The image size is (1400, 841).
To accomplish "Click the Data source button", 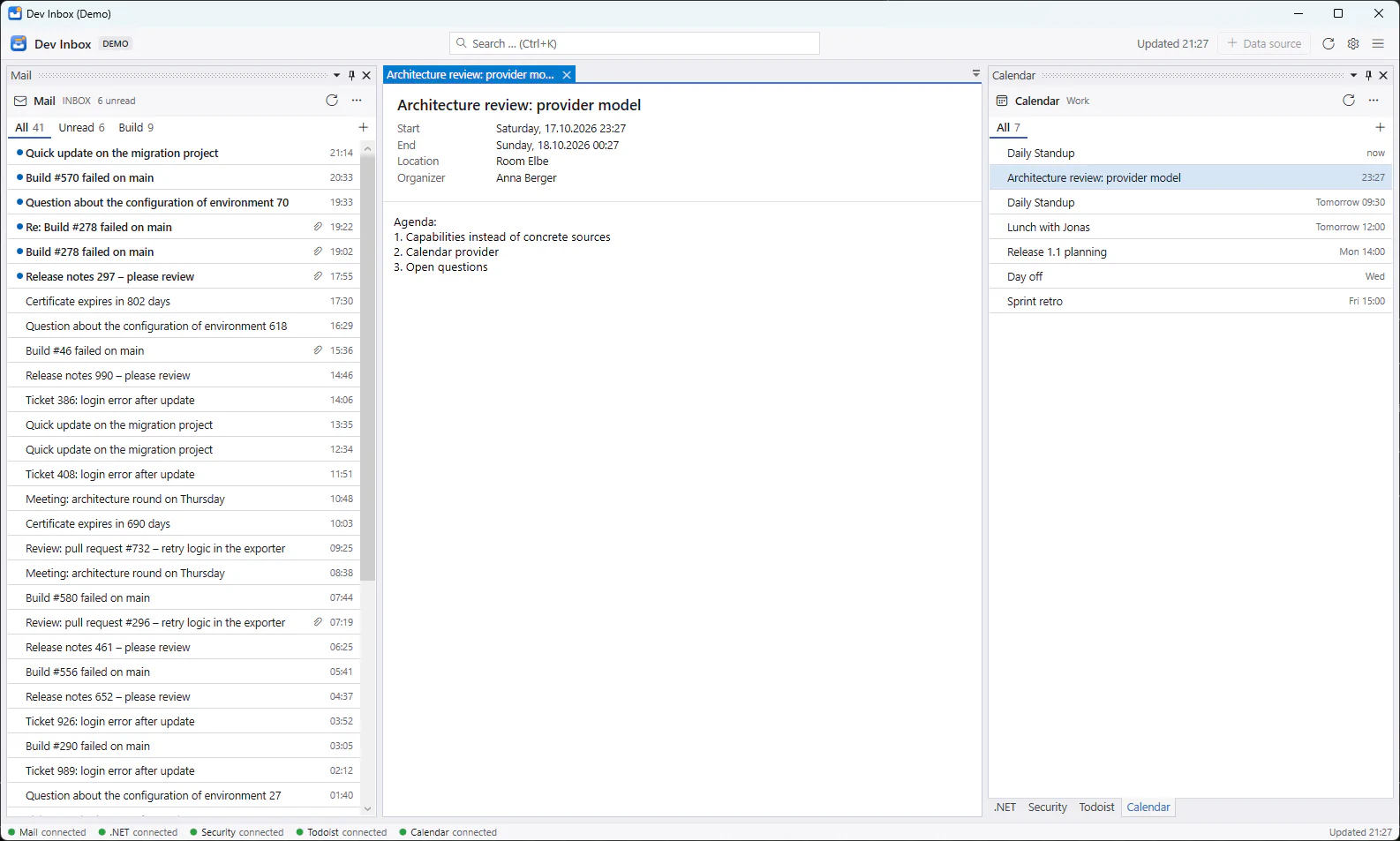I will (x=1264, y=43).
